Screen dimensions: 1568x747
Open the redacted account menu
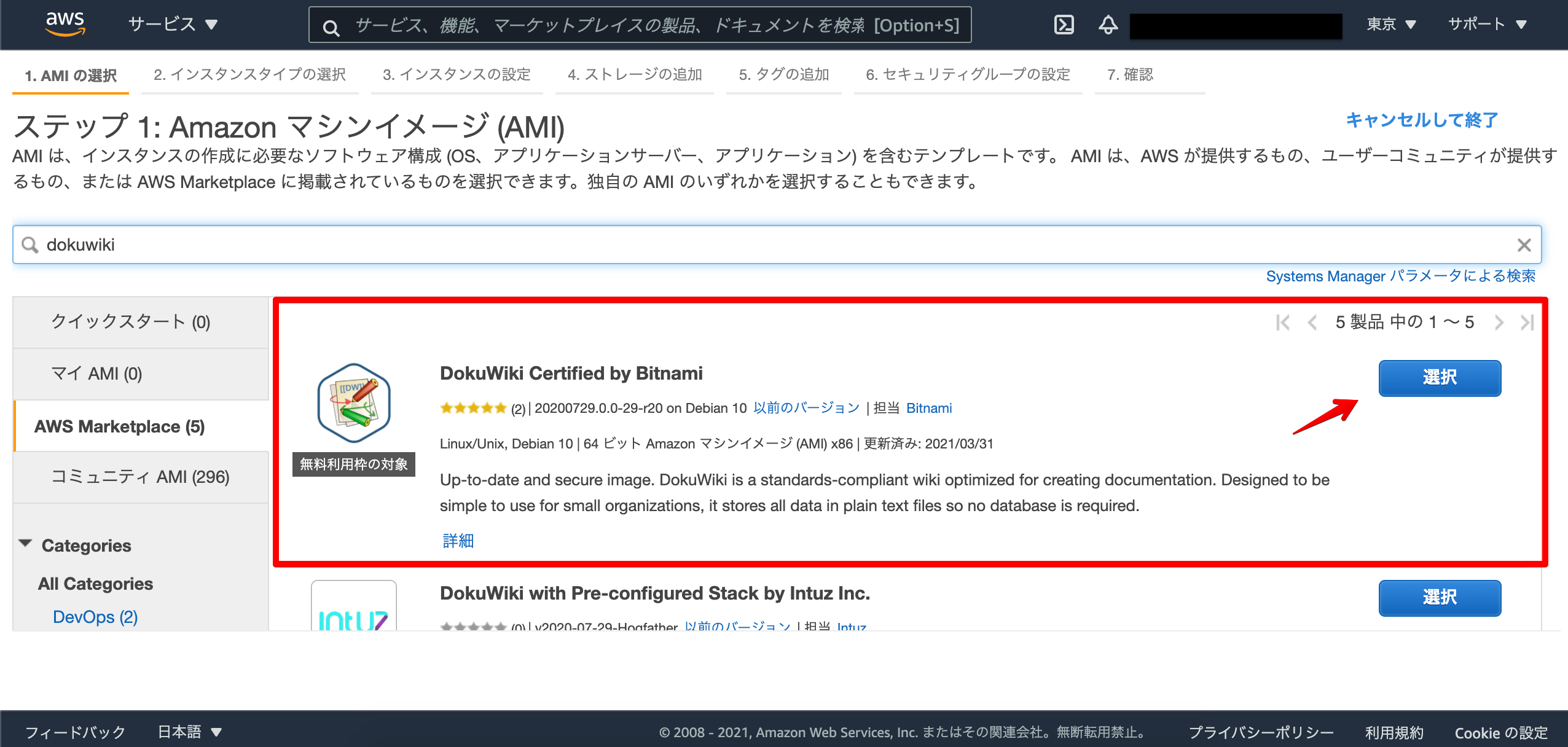pos(1236,26)
